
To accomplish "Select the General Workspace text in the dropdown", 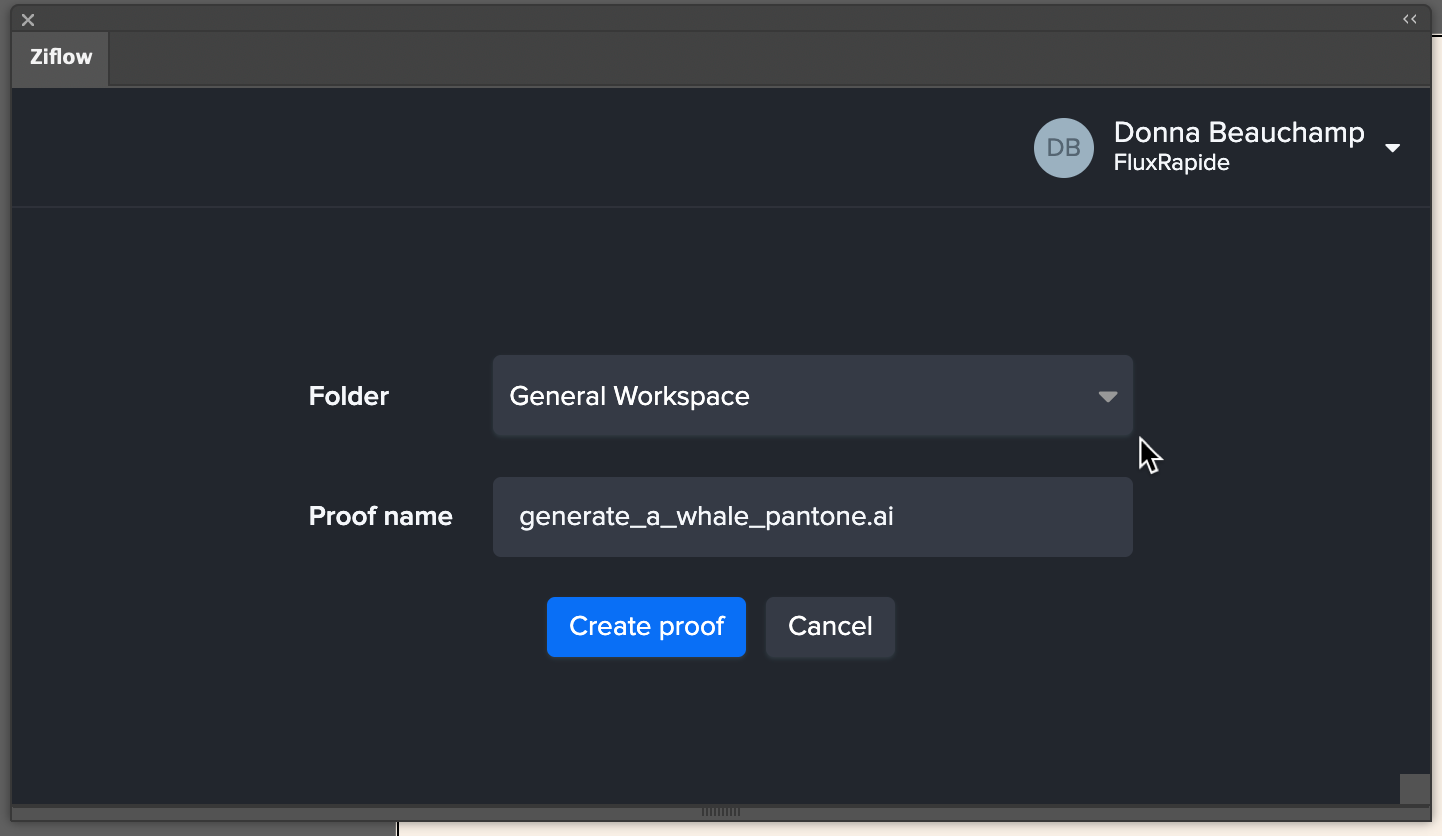I will (x=629, y=396).
